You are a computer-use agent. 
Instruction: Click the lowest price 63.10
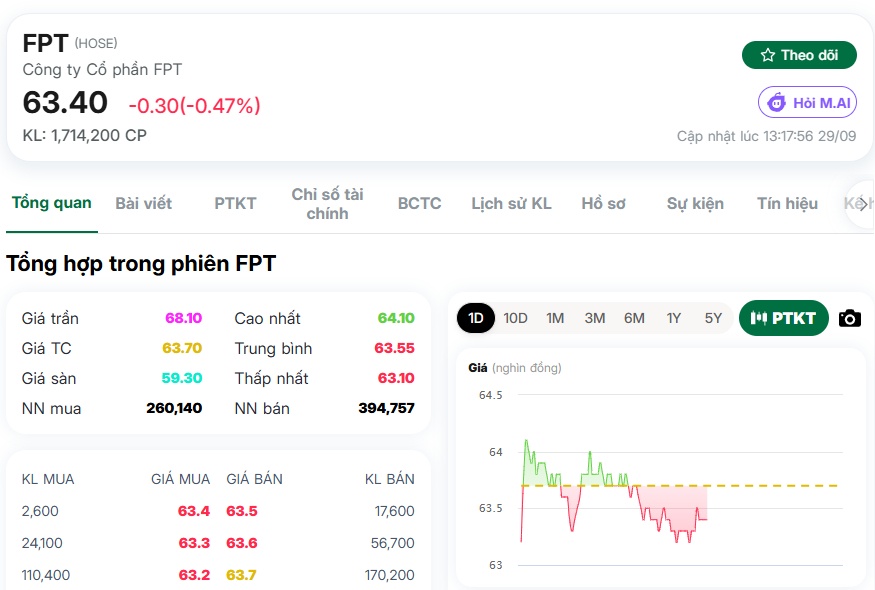(x=396, y=378)
